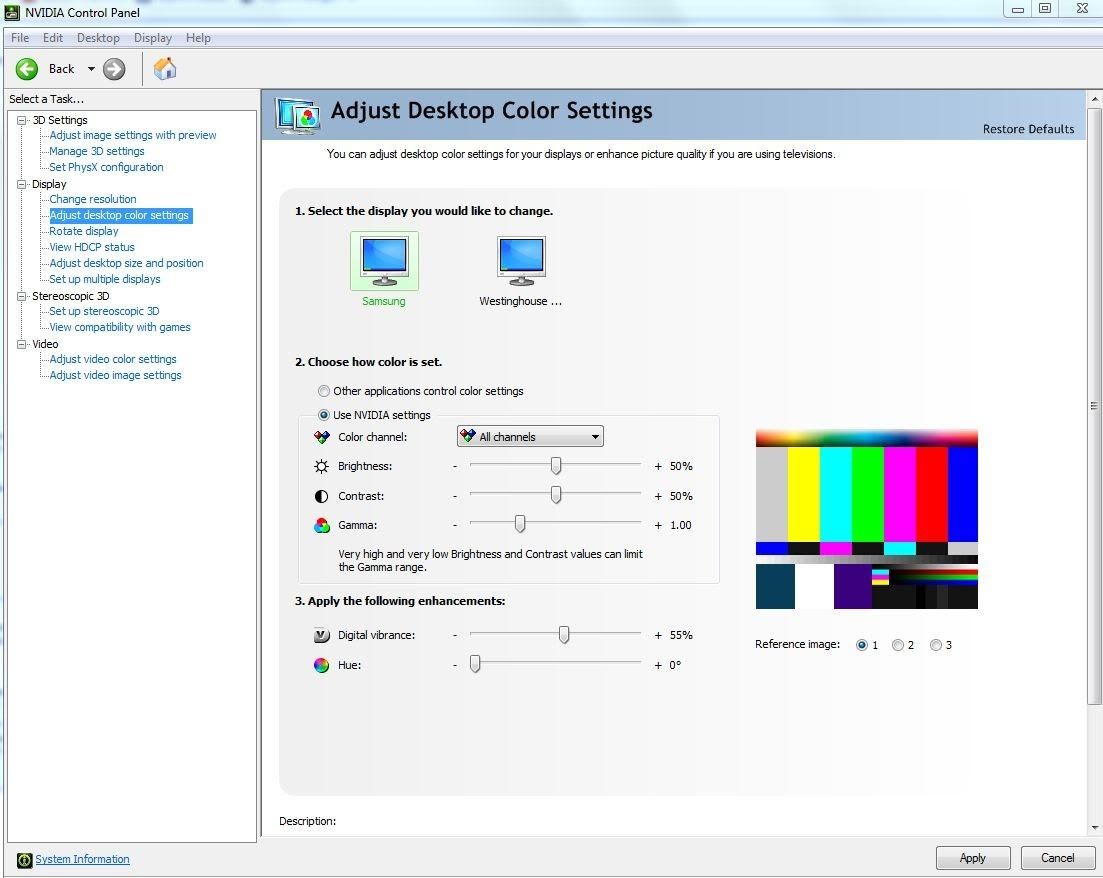Choose reference image 2
This screenshot has height=878, width=1103.
(898, 645)
